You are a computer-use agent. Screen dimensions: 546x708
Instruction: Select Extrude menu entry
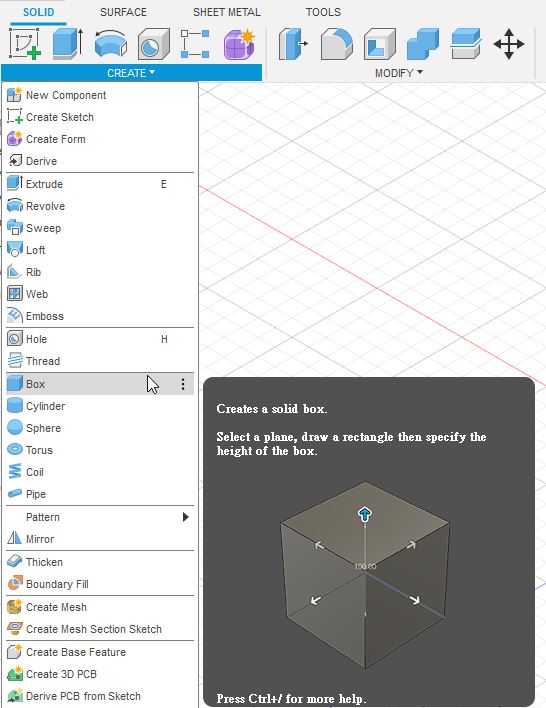[100, 184]
